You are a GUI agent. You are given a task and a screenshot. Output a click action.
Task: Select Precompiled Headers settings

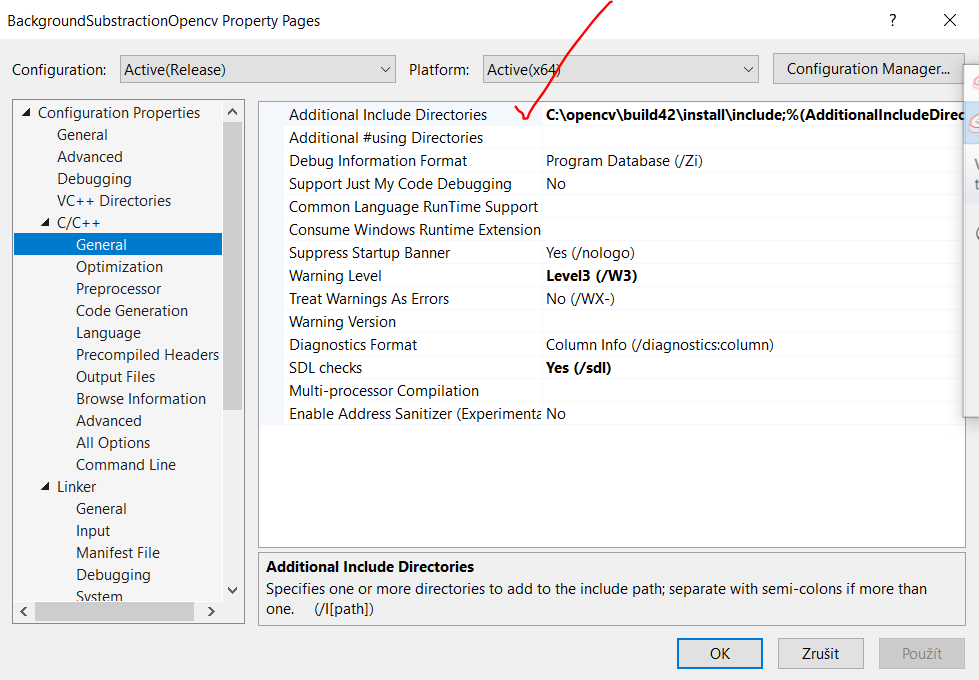(147, 354)
